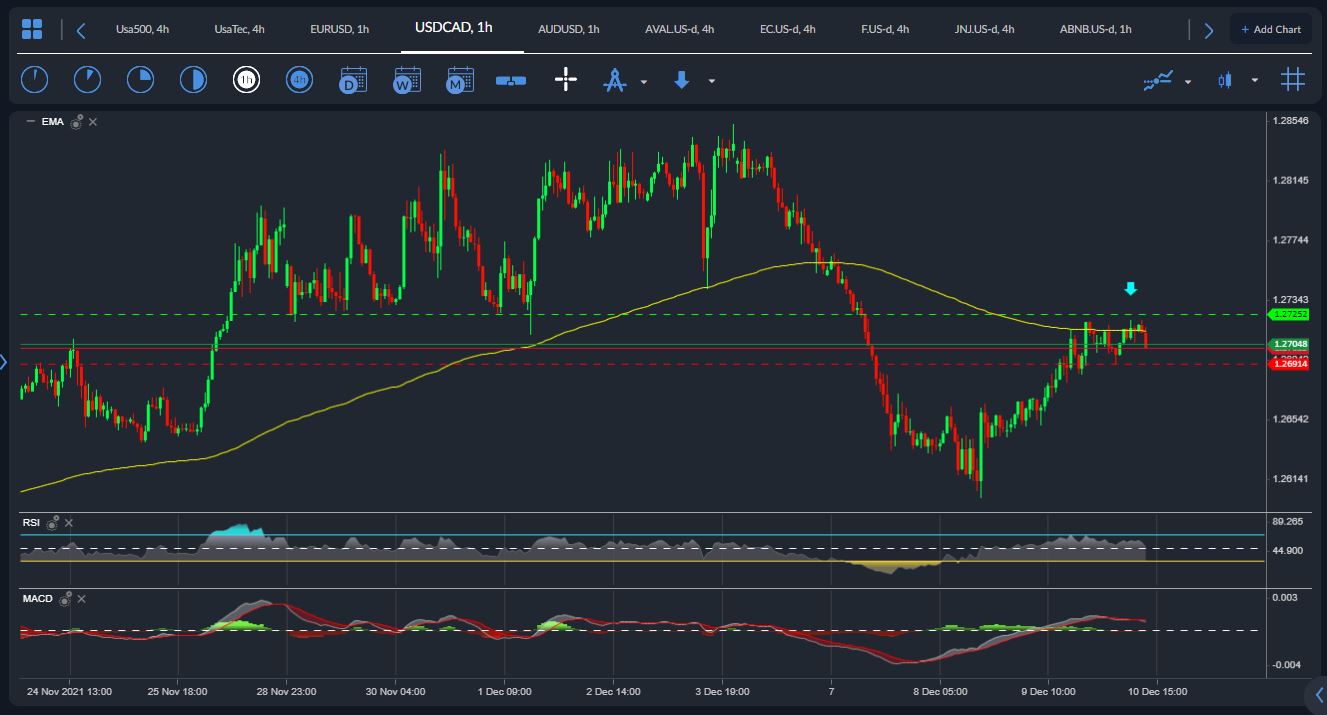Select the Daily calendar timeframe
Viewport: 1327px width, 715px height.
coord(352,79)
